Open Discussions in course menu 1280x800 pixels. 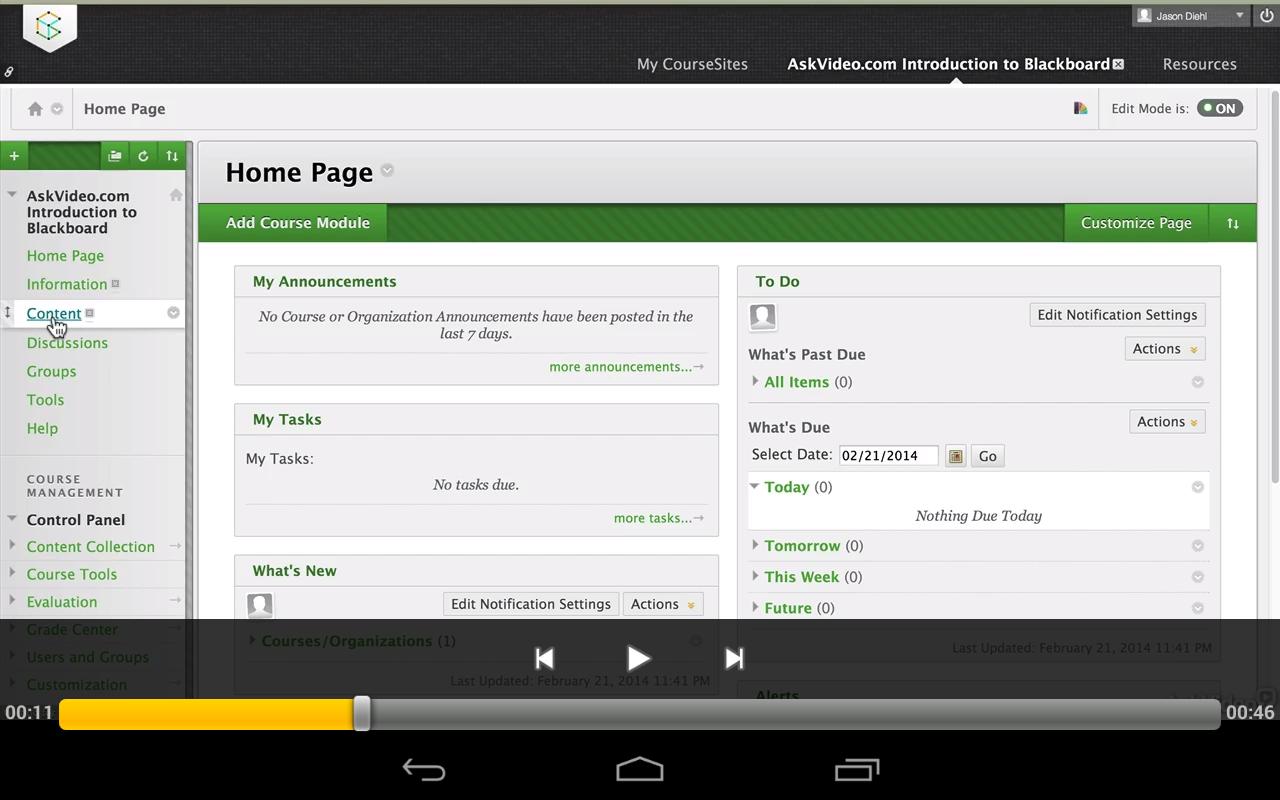click(67, 343)
